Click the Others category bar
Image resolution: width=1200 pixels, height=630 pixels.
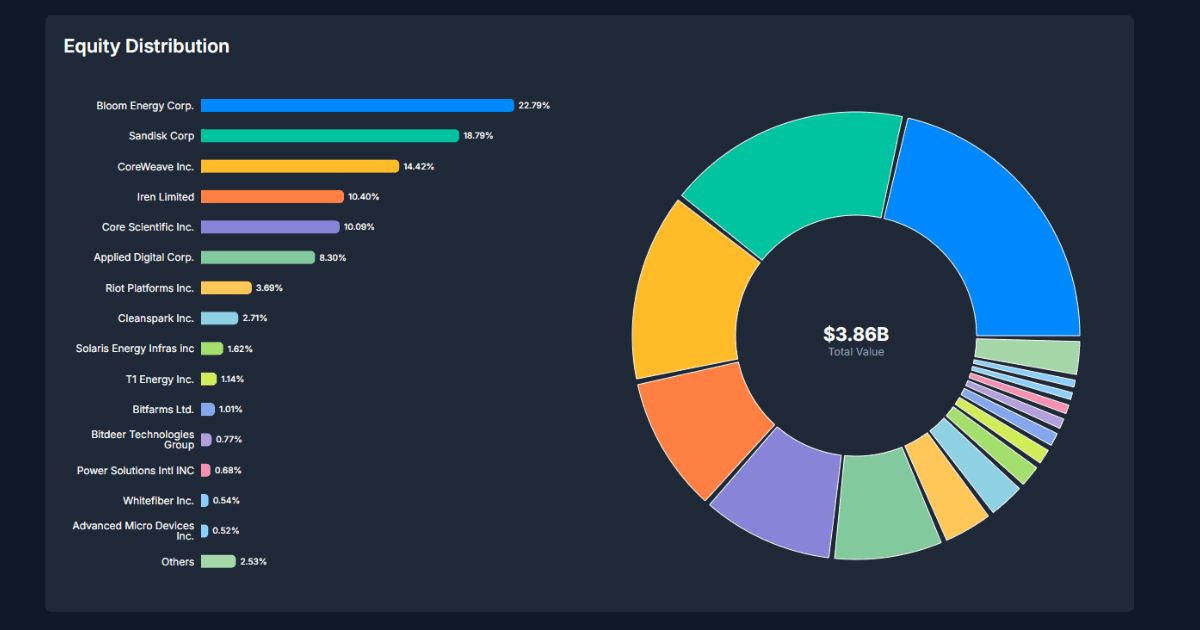(x=218, y=561)
